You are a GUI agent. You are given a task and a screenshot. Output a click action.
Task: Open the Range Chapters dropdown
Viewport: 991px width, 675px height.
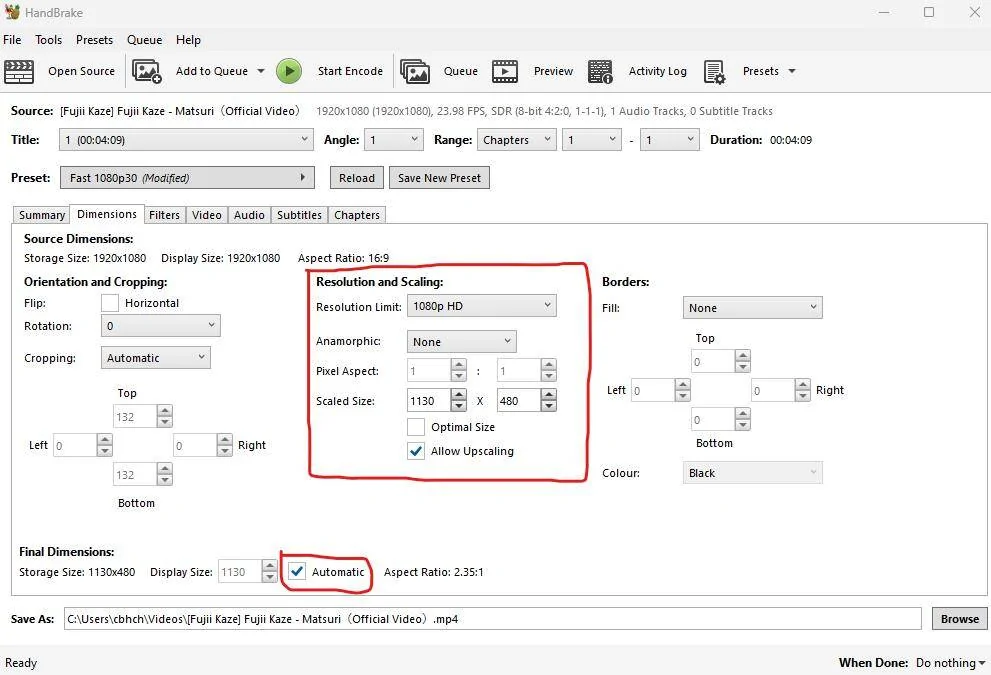click(516, 140)
